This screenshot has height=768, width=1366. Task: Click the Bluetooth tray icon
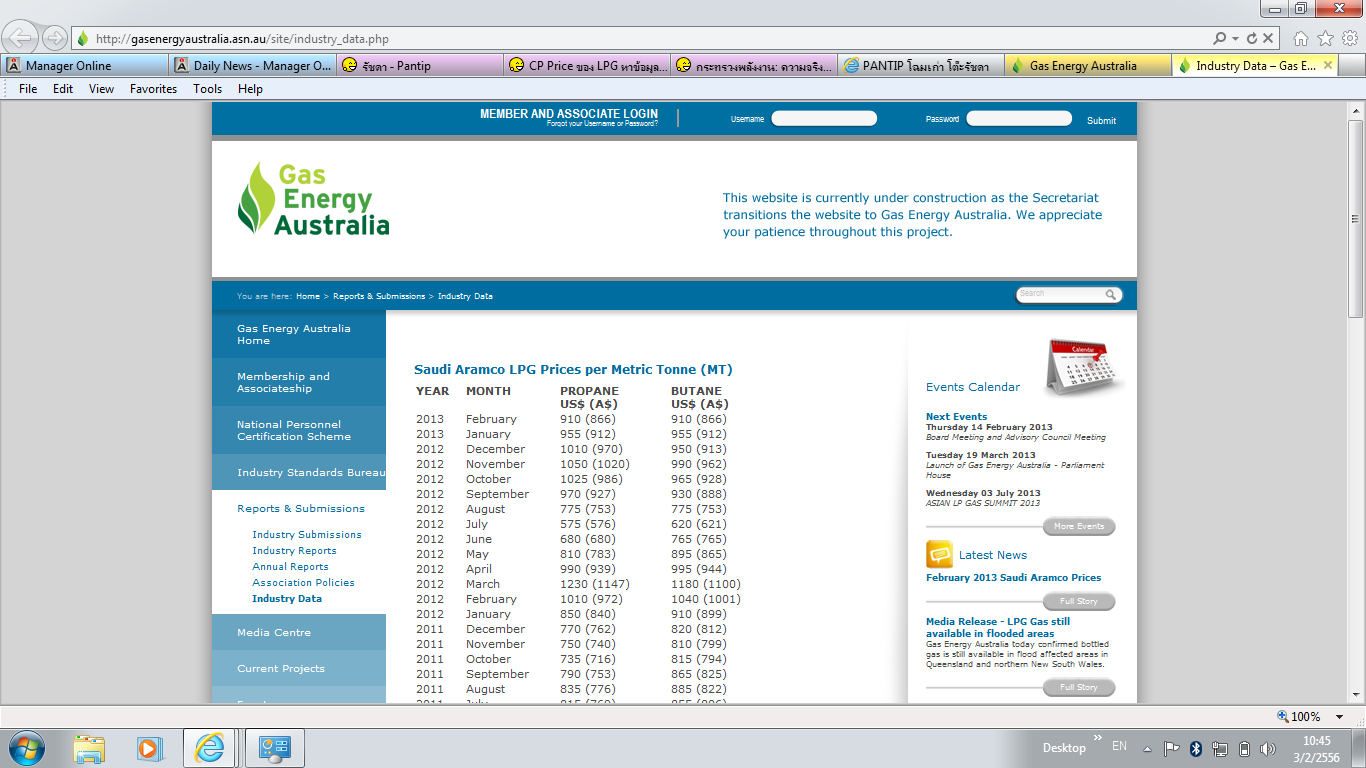[x=1196, y=748]
